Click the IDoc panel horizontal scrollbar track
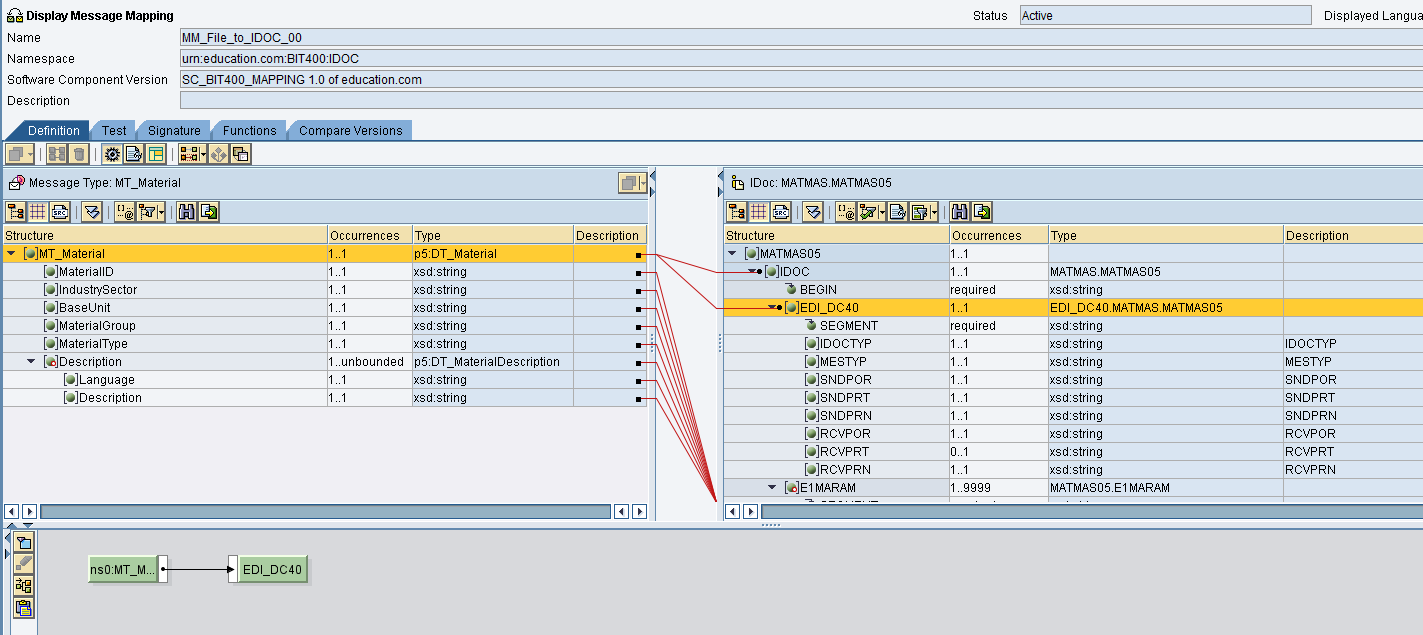The width and height of the screenshot is (1423, 635). (x=1092, y=512)
